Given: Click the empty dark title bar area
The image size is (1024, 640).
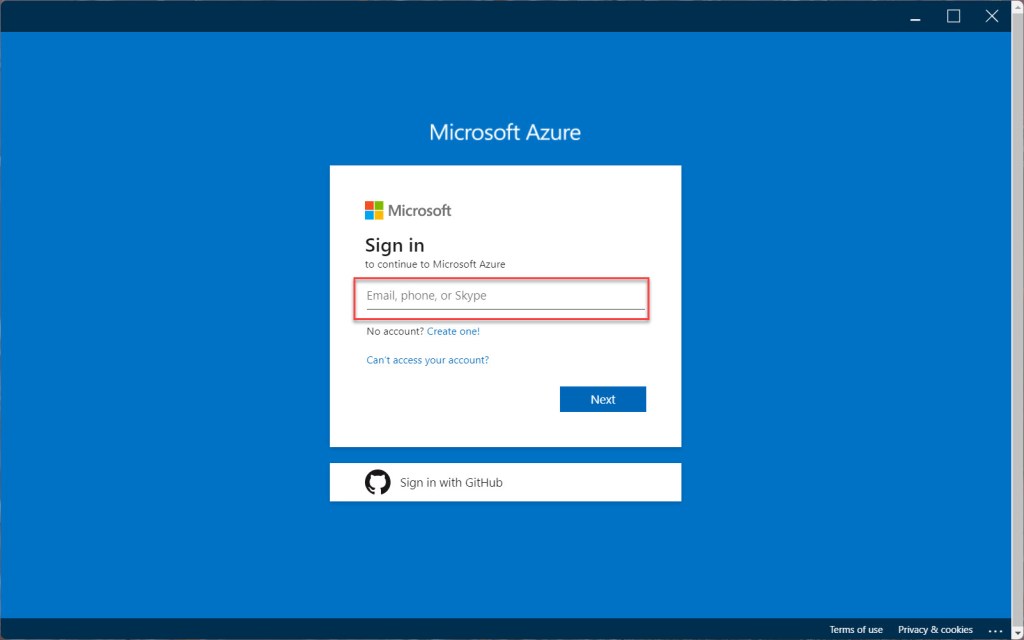Looking at the screenshot, I should pos(450,16).
